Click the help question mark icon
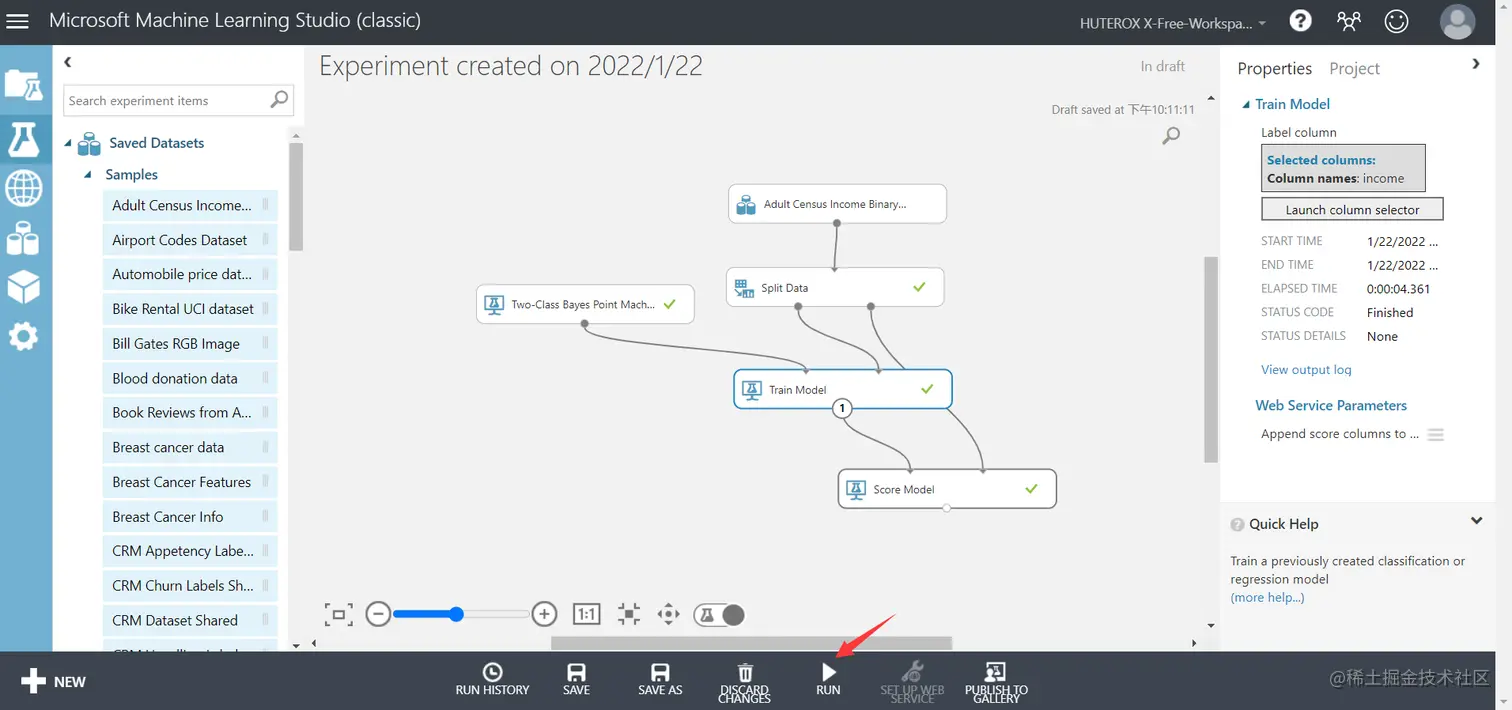 1300,21
